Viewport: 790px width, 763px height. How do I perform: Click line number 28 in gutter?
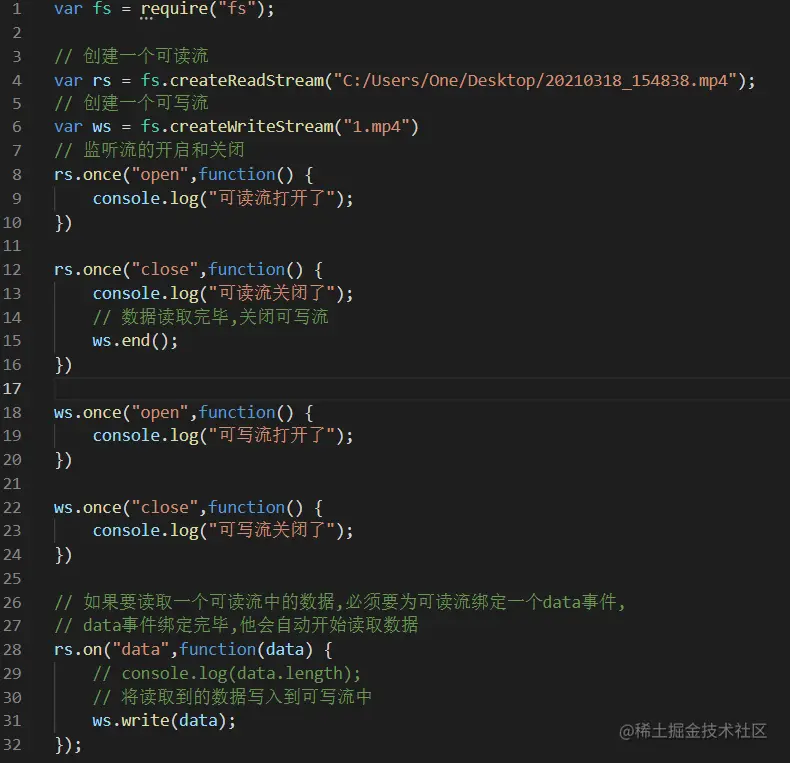click(x=12, y=650)
